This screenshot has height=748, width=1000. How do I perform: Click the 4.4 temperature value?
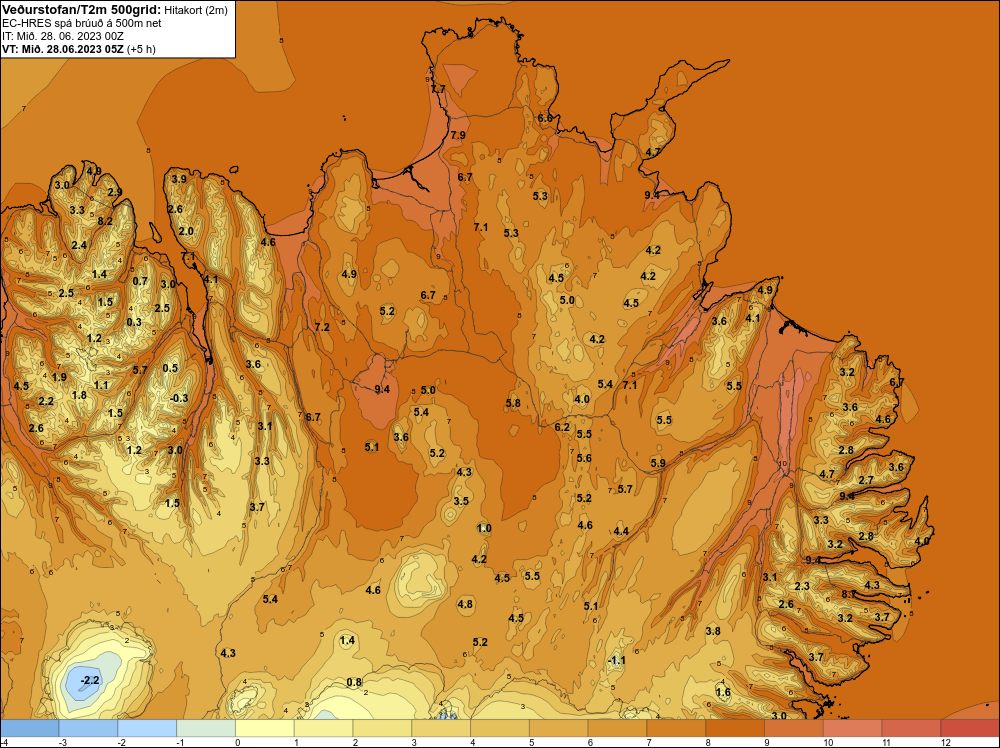tap(621, 531)
